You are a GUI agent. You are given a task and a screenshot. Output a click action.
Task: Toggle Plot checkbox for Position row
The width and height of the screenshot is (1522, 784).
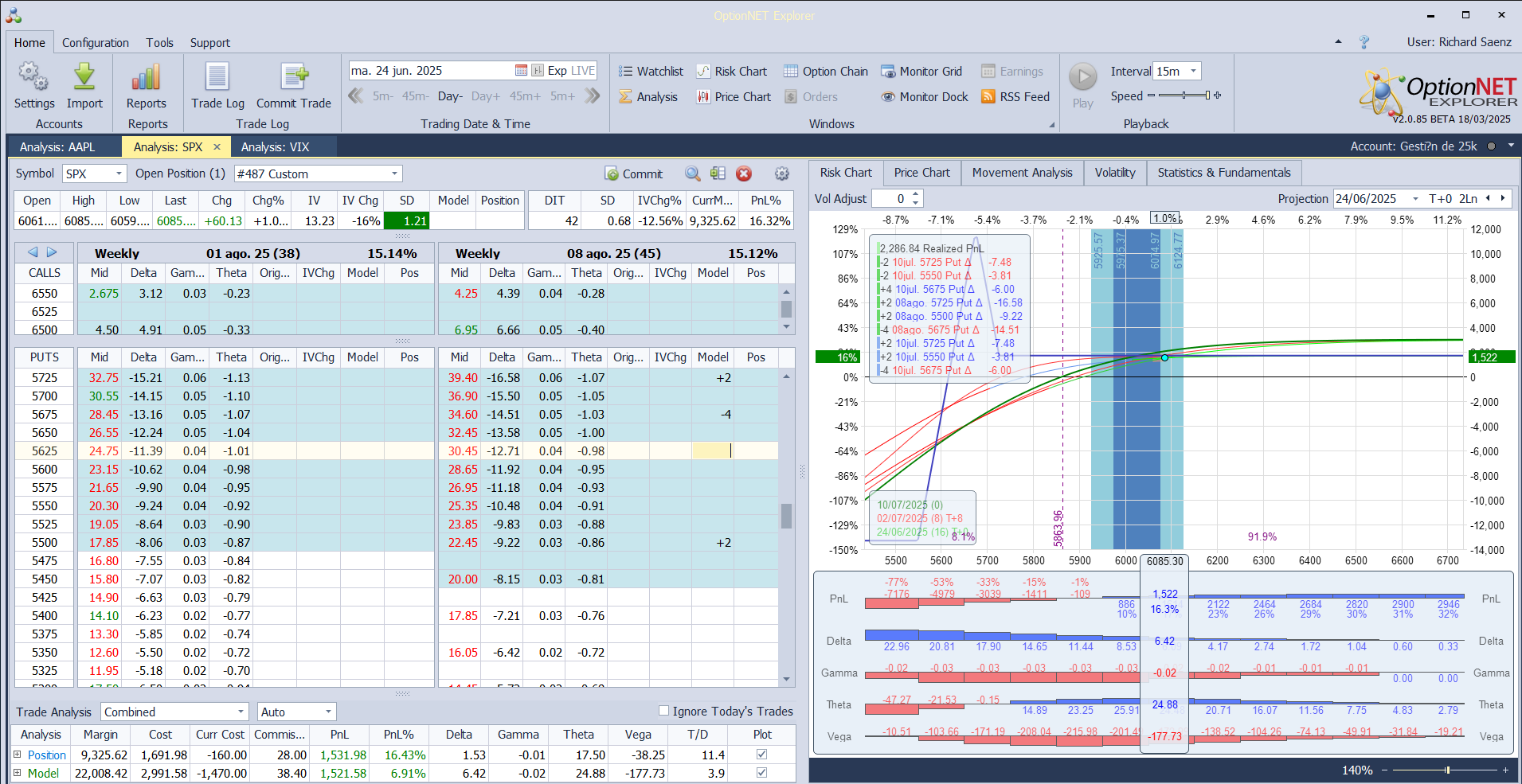pyautogui.click(x=762, y=755)
